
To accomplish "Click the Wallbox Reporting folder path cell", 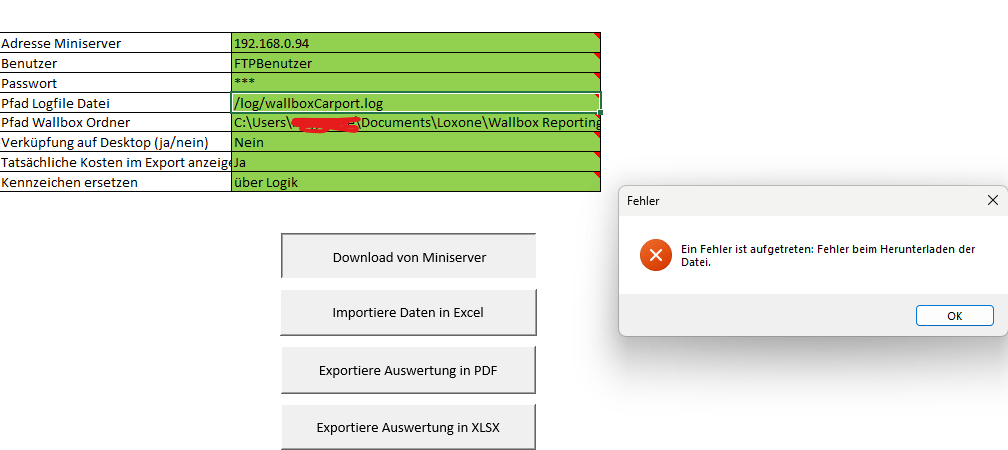I will pyautogui.click(x=415, y=123).
